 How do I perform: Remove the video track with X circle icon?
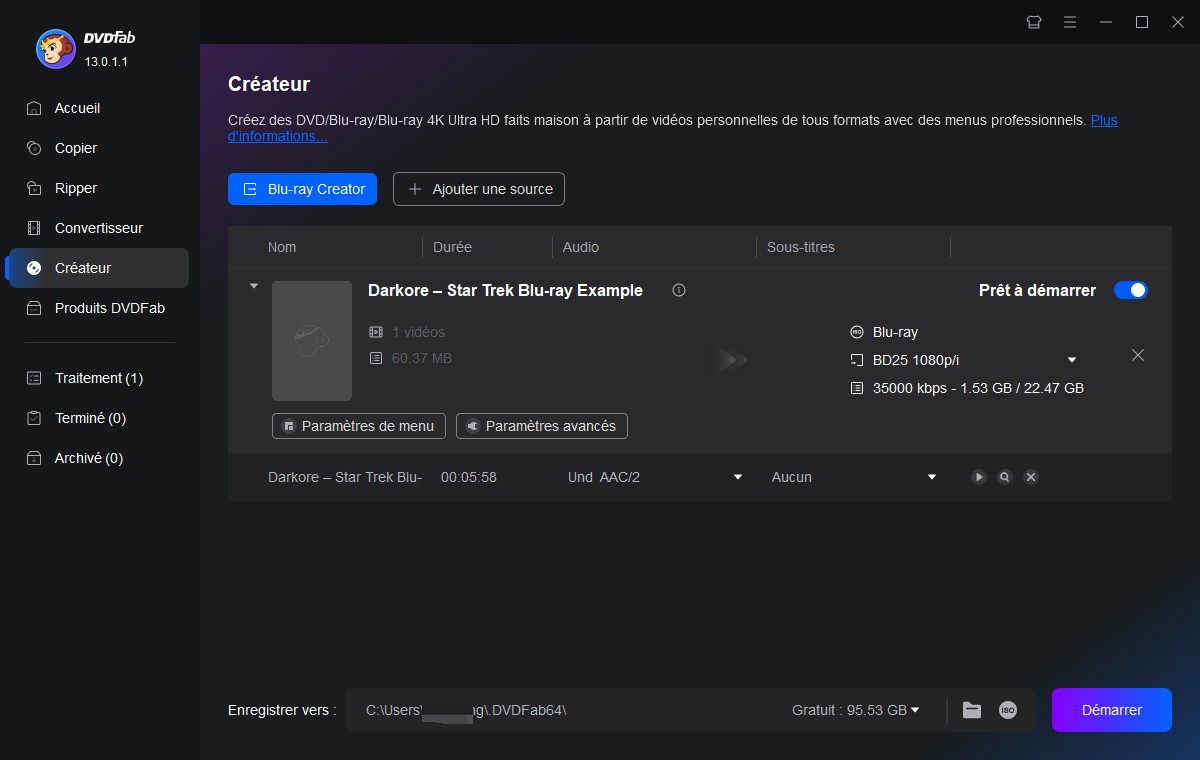click(1031, 477)
